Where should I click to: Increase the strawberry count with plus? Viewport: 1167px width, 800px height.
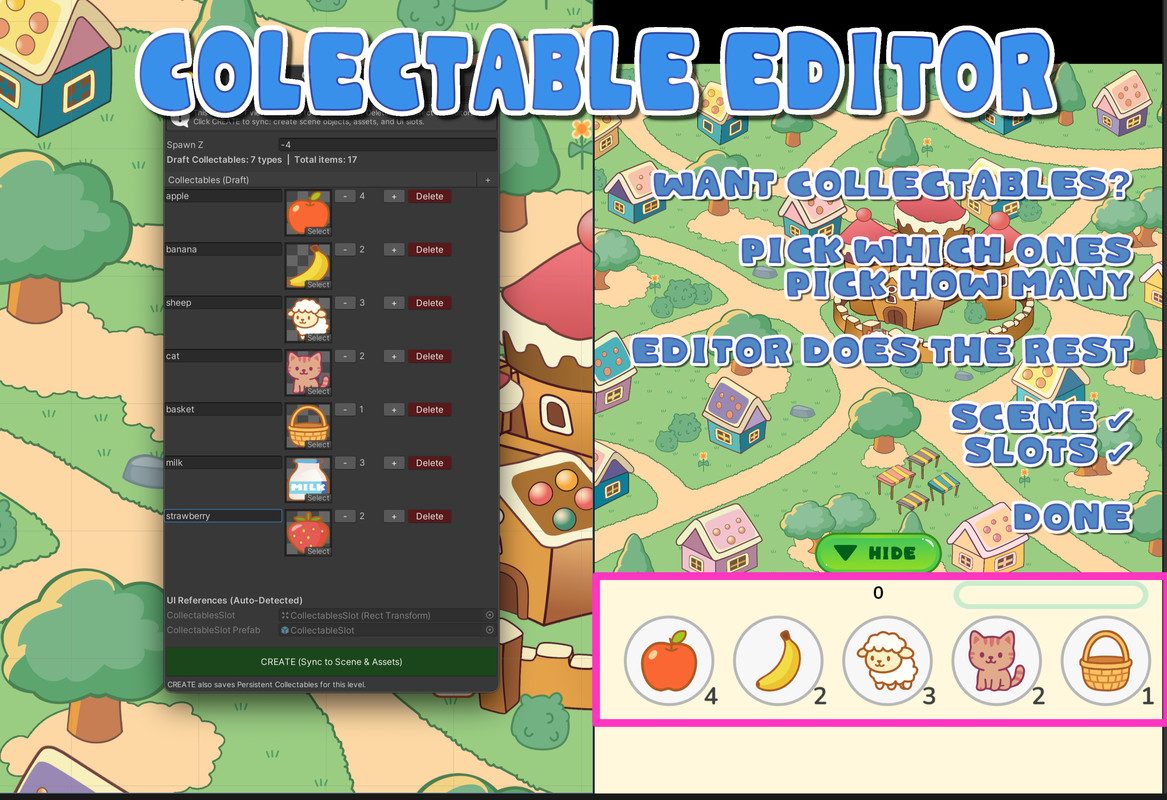394,516
